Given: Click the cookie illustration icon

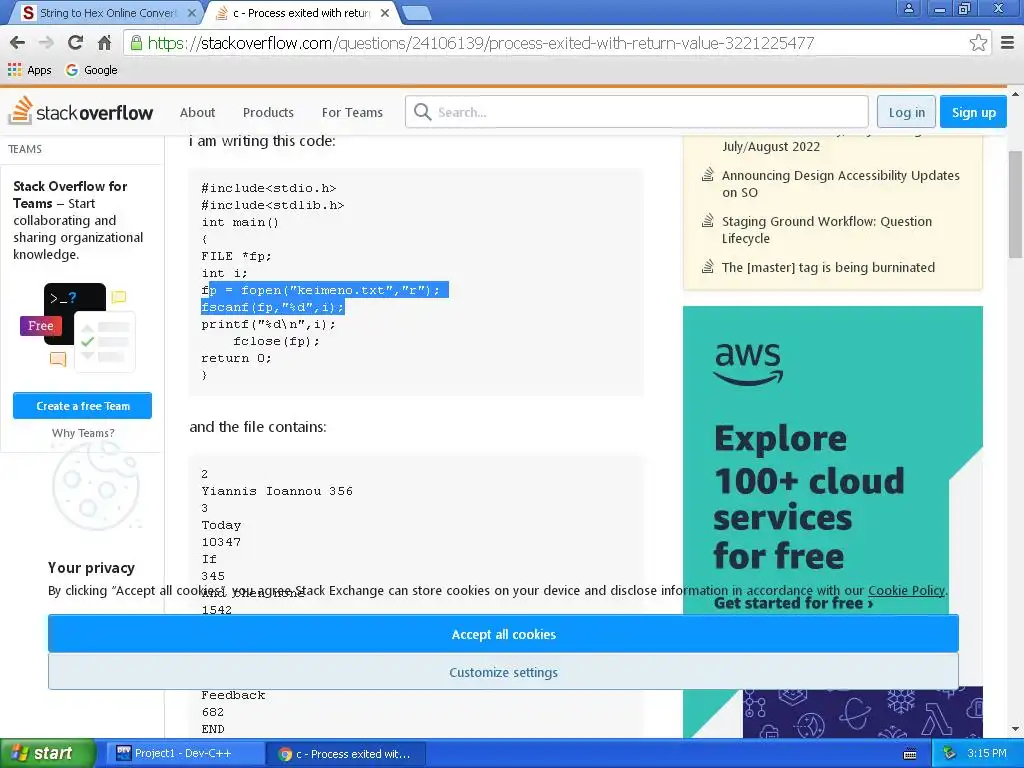Looking at the screenshot, I should (97, 487).
